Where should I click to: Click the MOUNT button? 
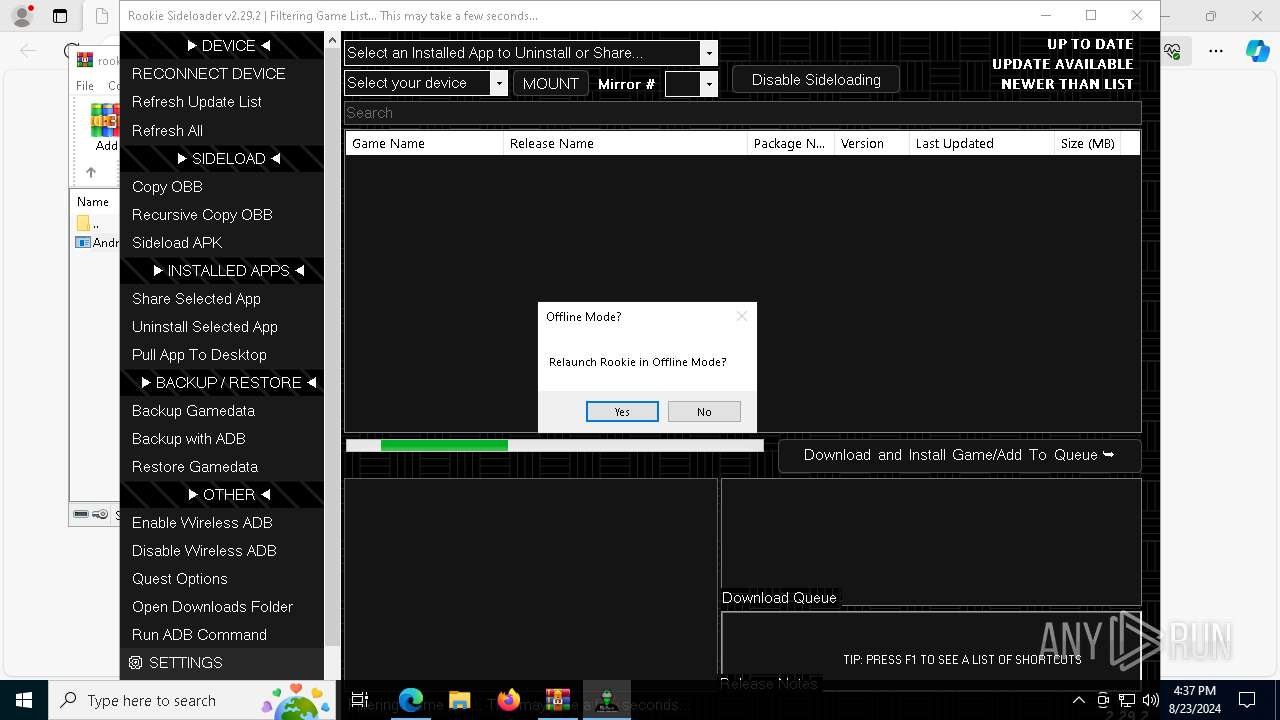click(550, 84)
